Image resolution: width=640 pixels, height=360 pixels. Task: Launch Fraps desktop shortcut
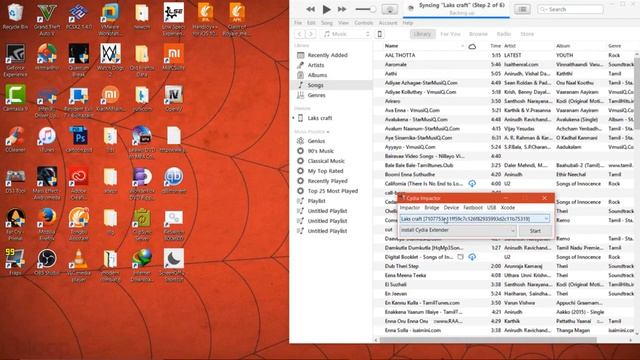pos(15,262)
